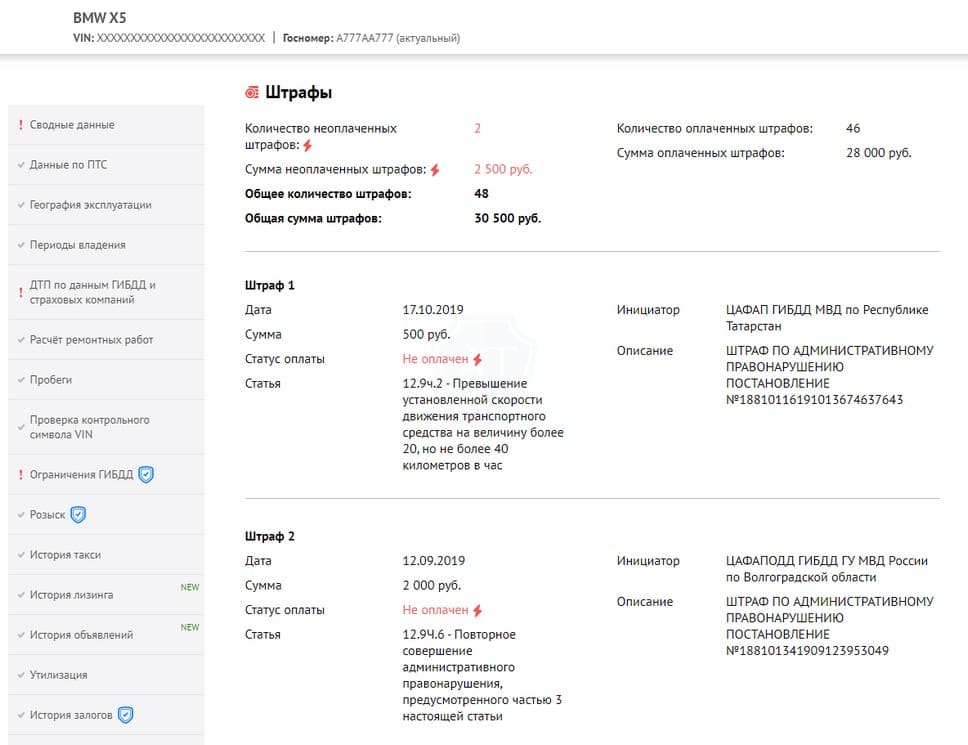Select Периоды владения in the sidebar
Screen dimensions: 968x745
(x=106, y=245)
